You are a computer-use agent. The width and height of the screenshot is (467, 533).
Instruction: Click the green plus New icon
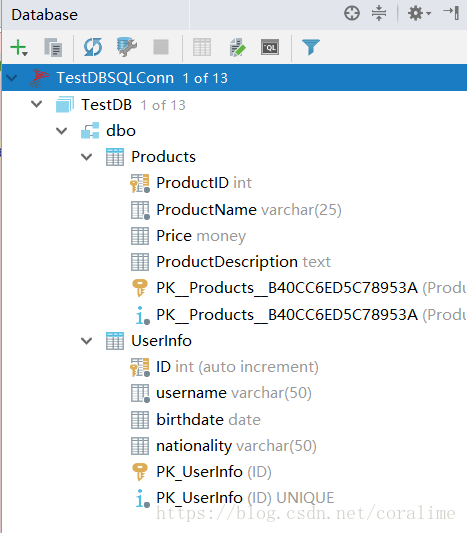tap(19, 47)
